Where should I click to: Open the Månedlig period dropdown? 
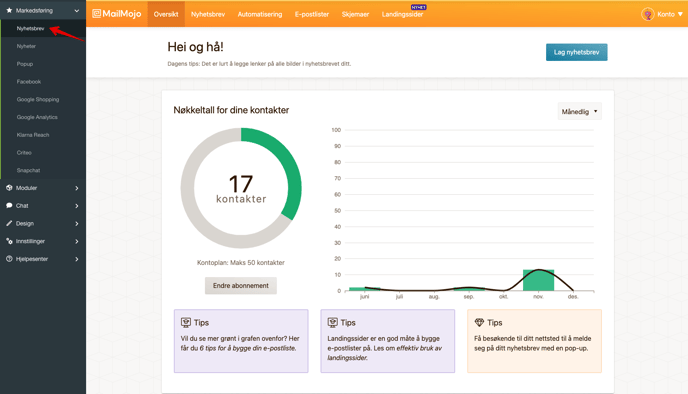tap(580, 111)
